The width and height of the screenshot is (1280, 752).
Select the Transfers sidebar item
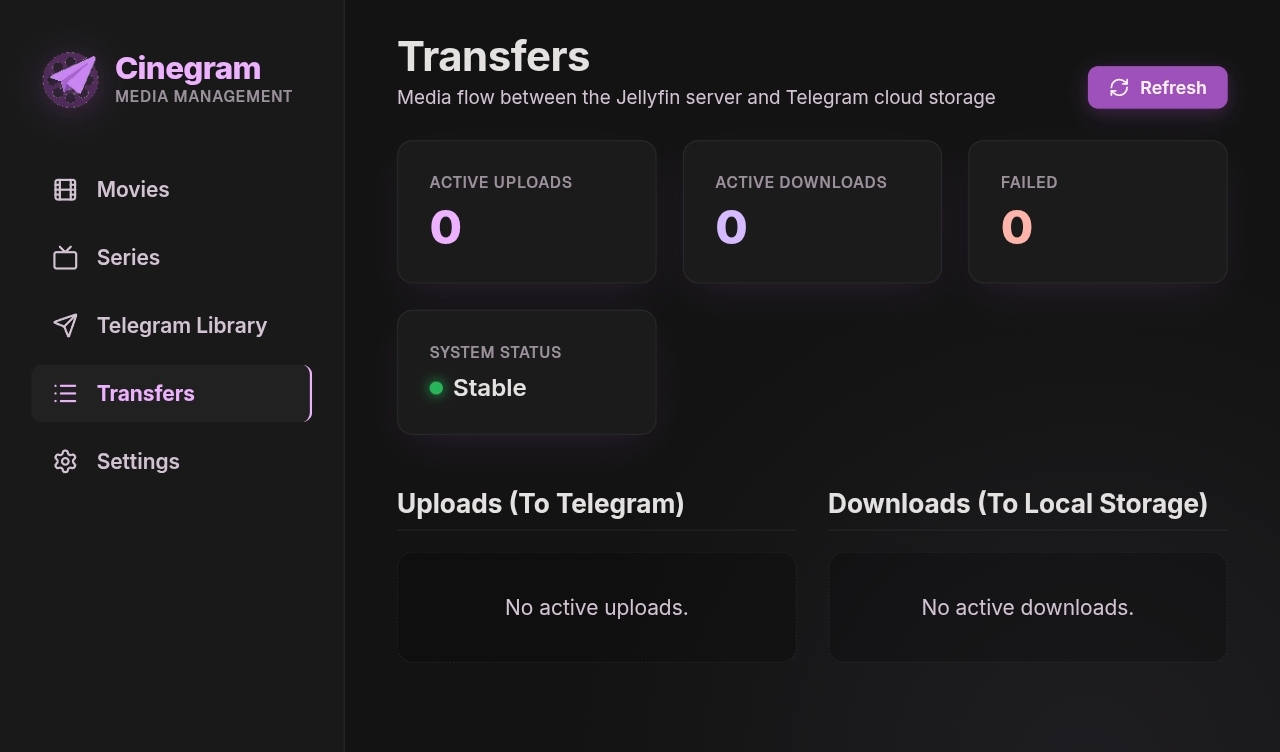pyautogui.click(x=171, y=394)
